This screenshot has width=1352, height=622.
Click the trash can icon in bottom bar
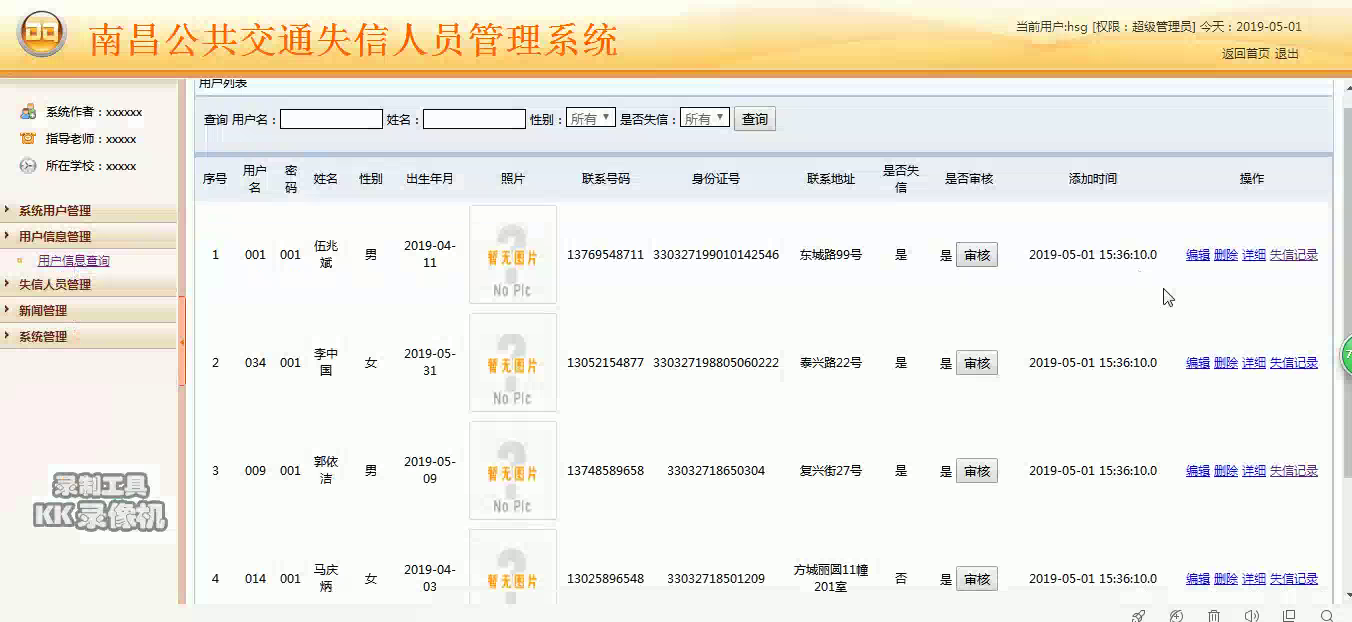[x=1214, y=615]
